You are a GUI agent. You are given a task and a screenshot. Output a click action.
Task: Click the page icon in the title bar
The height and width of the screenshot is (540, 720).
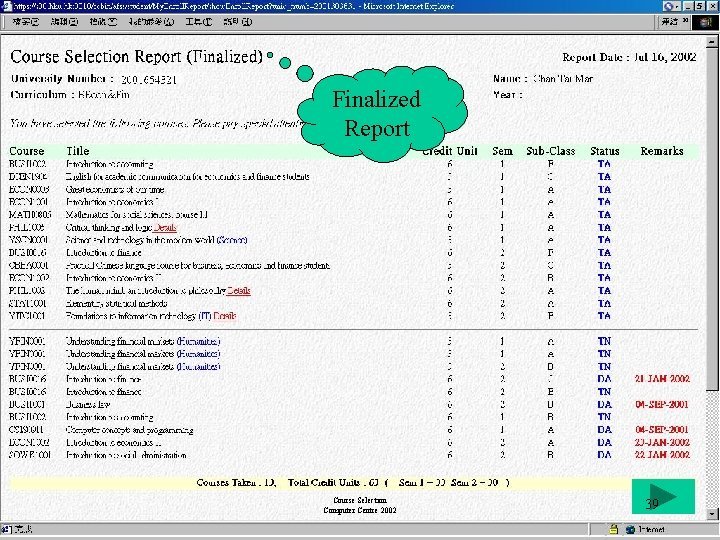tap(7, 6)
